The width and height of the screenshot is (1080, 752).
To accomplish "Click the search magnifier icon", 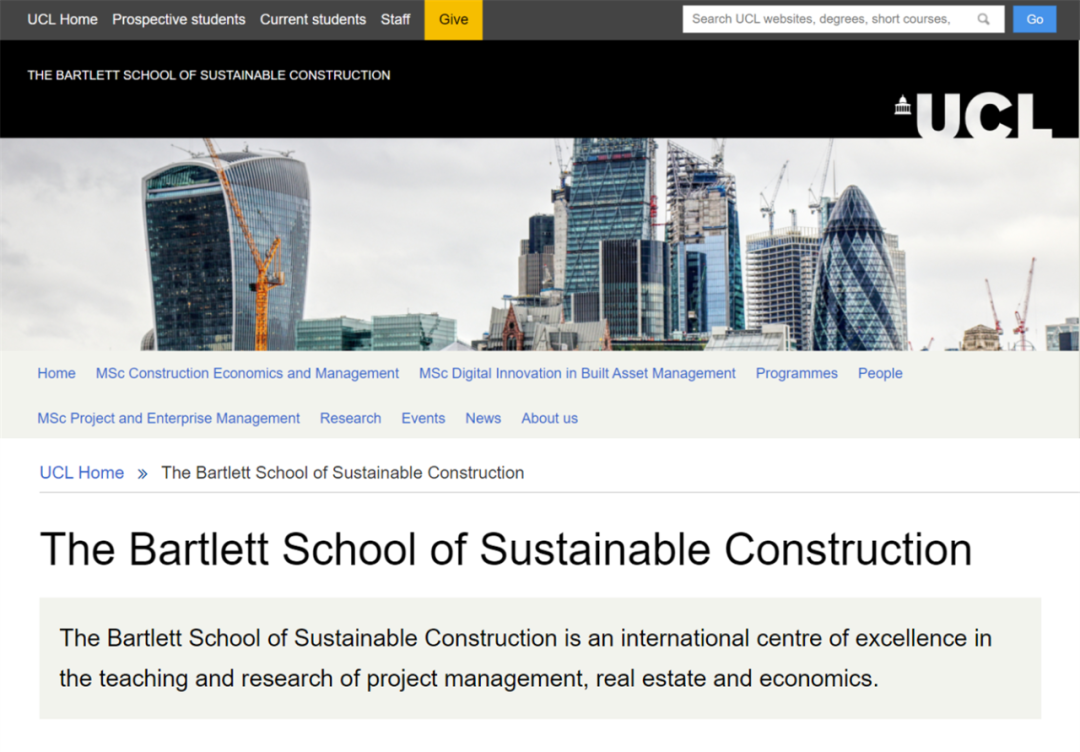I will [983, 19].
